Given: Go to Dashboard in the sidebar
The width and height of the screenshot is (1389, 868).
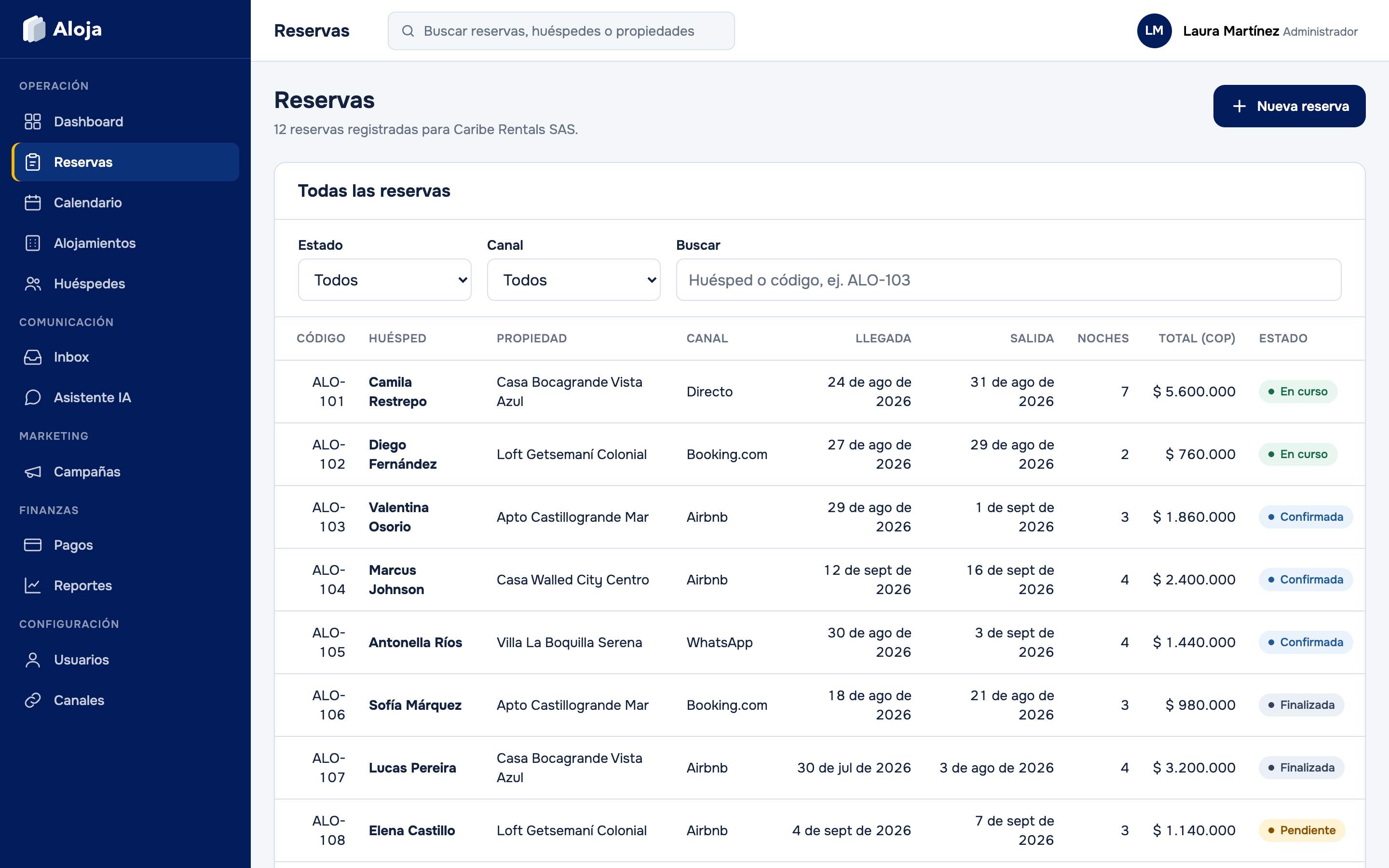Looking at the screenshot, I should tap(88, 122).
